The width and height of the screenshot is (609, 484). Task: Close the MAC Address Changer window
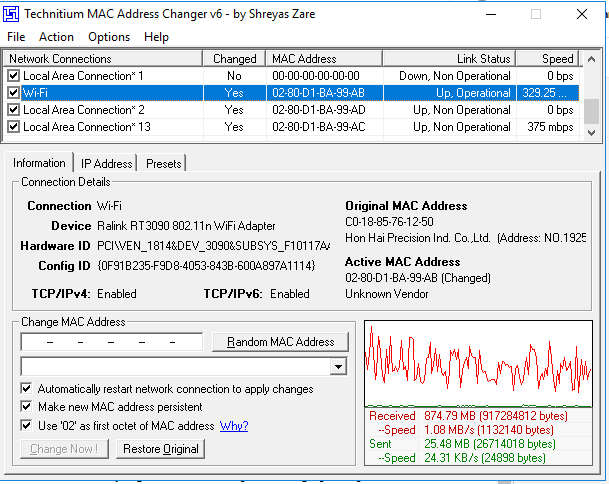point(582,15)
